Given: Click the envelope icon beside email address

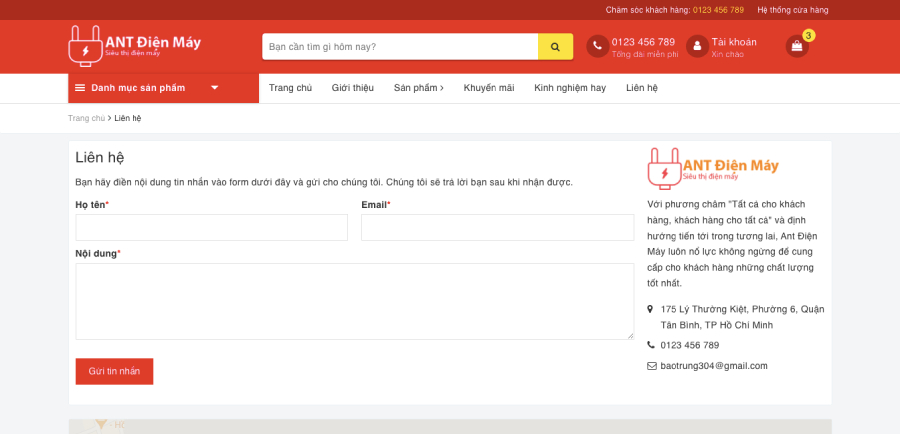Looking at the screenshot, I should (651, 366).
